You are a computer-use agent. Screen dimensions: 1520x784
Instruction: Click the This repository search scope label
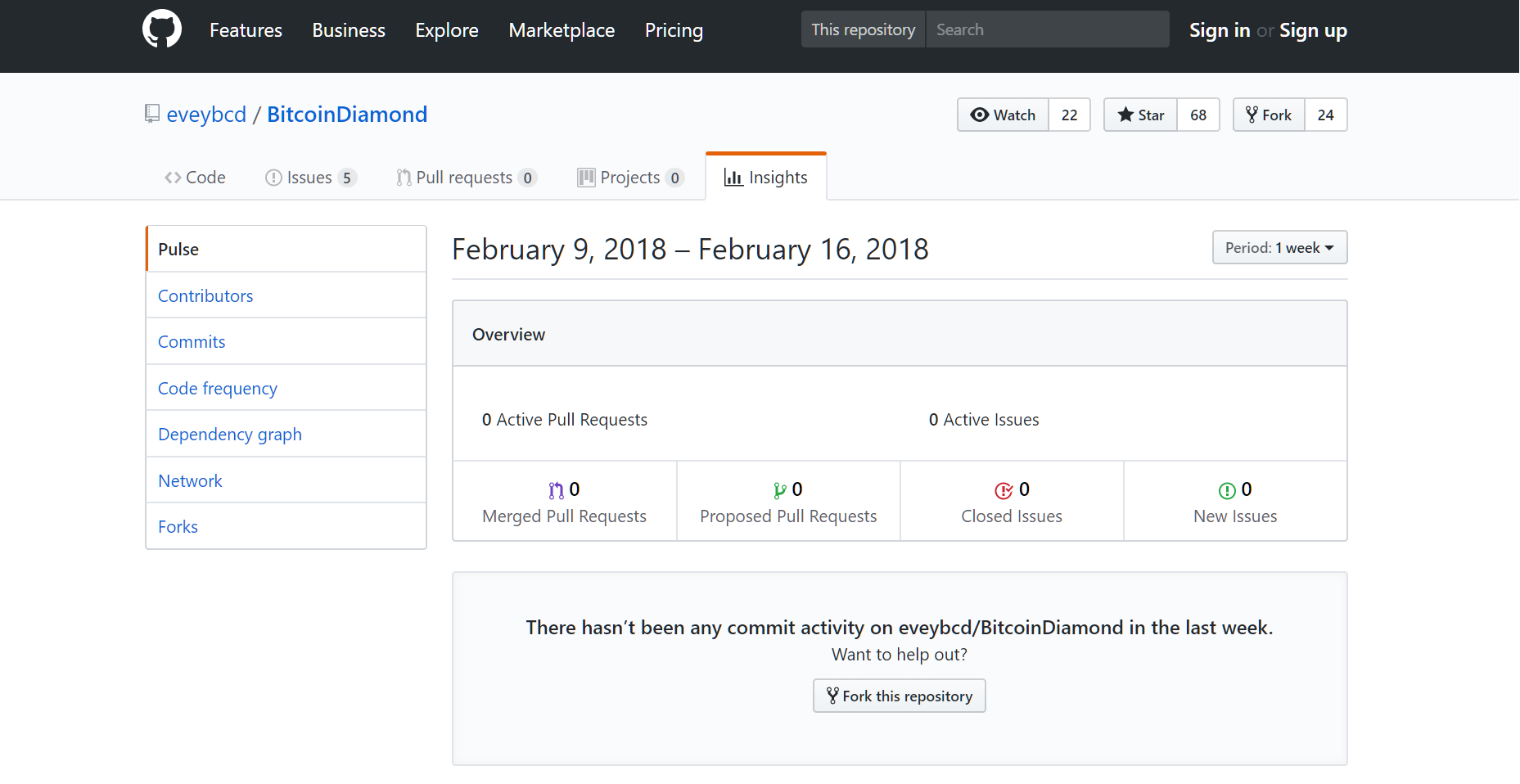point(864,29)
